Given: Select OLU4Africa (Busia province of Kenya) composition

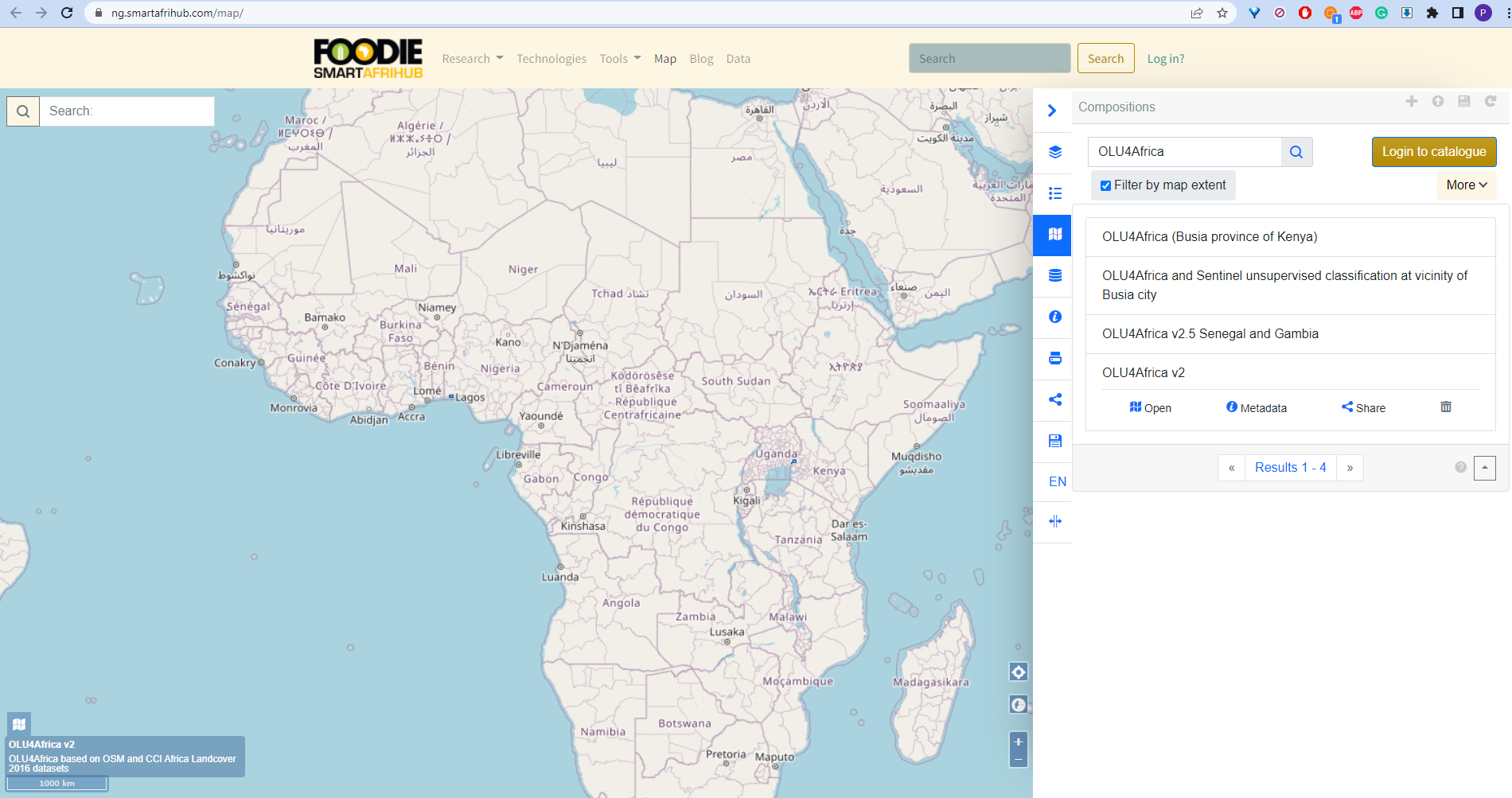Looking at the screenshot, I should (x=1290, y=237).
